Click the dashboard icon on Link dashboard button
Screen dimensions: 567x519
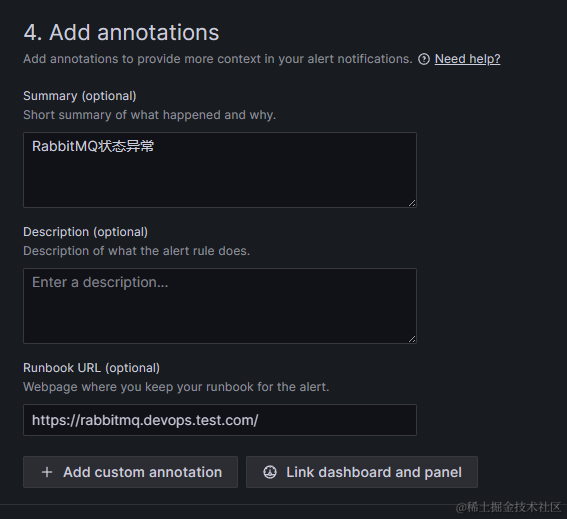pyautogui.click(x=270, y=472)
